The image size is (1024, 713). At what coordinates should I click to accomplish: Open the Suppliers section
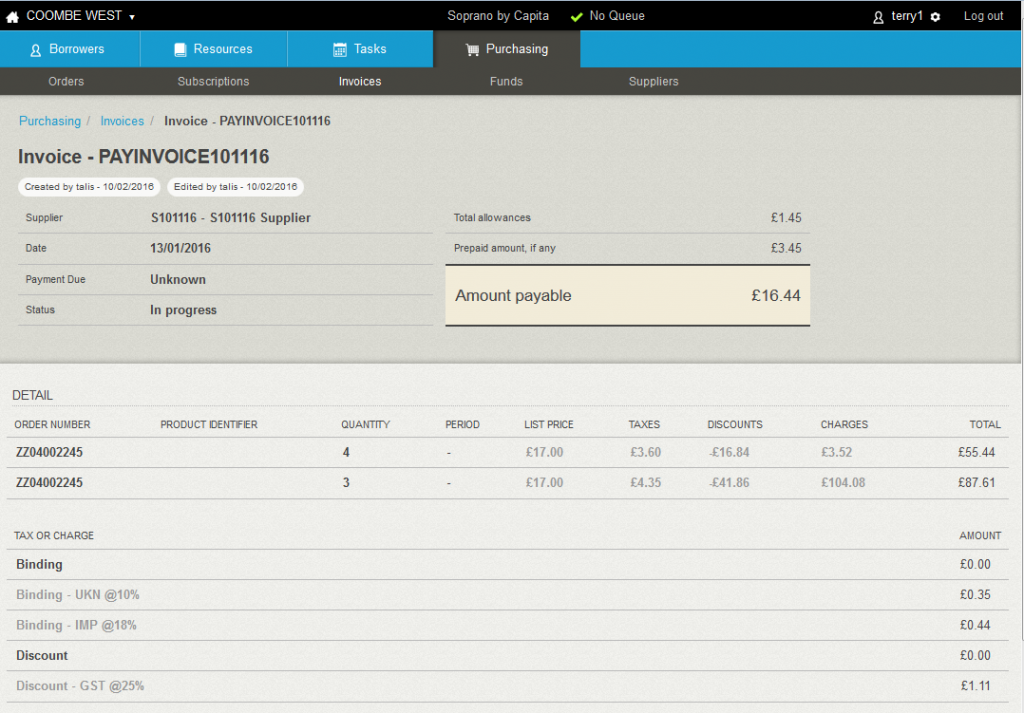pyautogui.click(x=653, y=82)
